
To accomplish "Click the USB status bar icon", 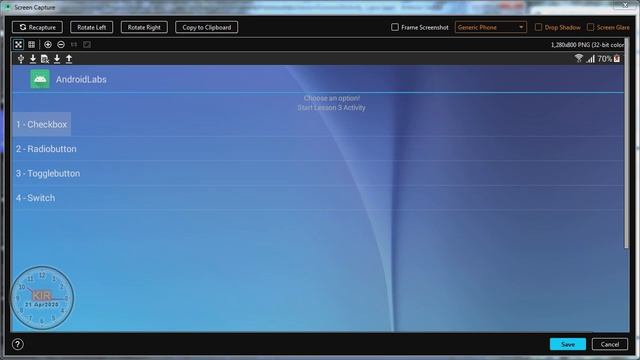I will 21,59.
